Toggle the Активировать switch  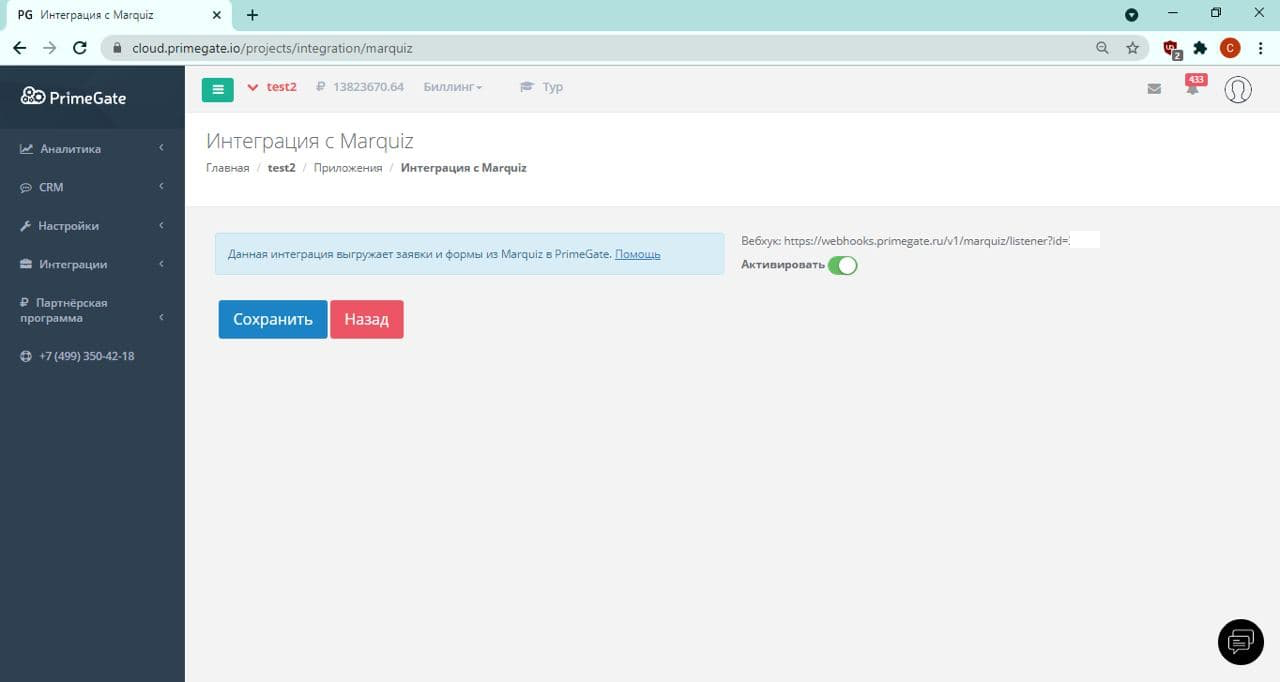tap(843, 266)
